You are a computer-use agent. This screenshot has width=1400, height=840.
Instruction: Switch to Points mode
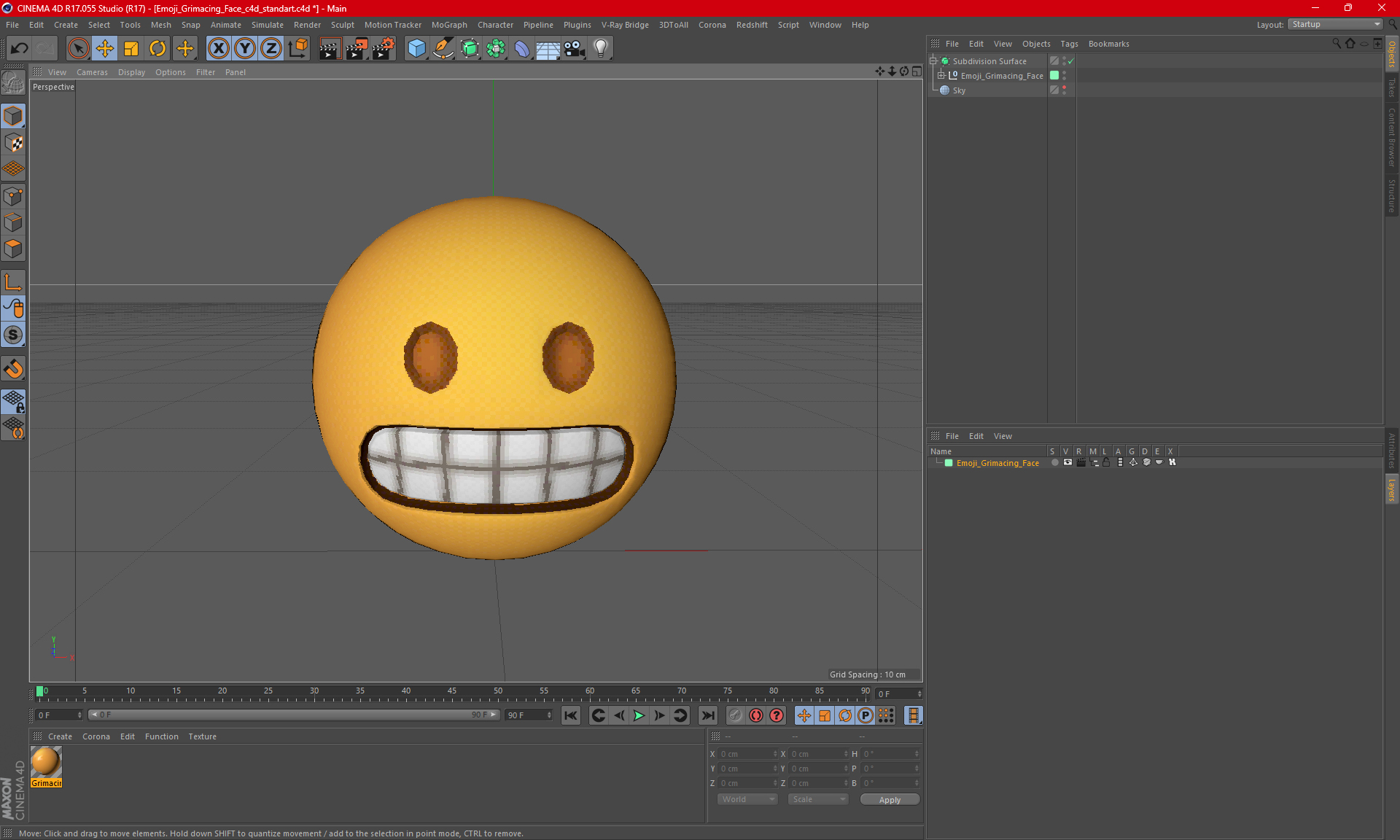(13, 196)
